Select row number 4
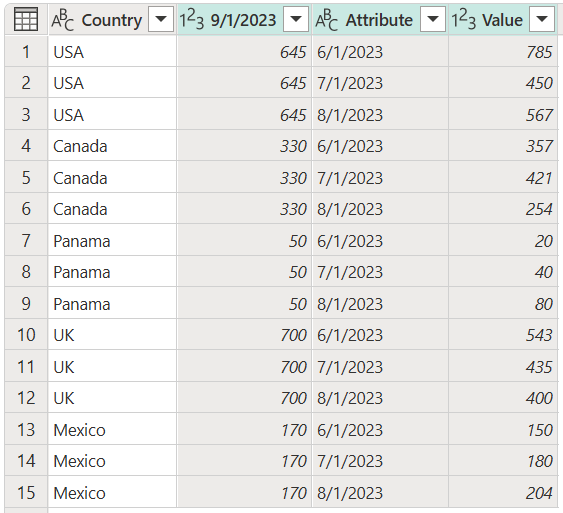 pos(26,146)
